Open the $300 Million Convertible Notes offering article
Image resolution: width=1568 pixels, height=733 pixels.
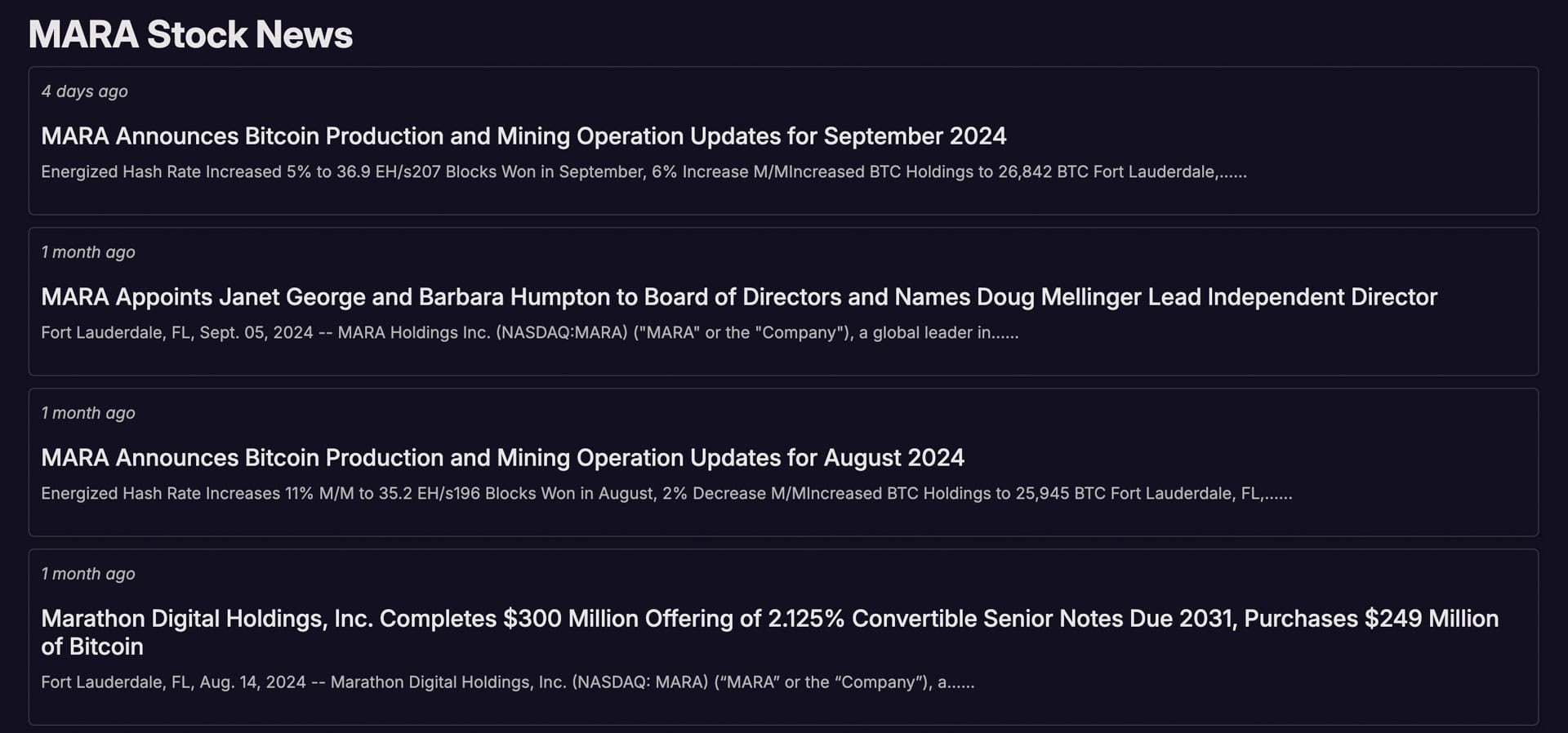(768, 619)
